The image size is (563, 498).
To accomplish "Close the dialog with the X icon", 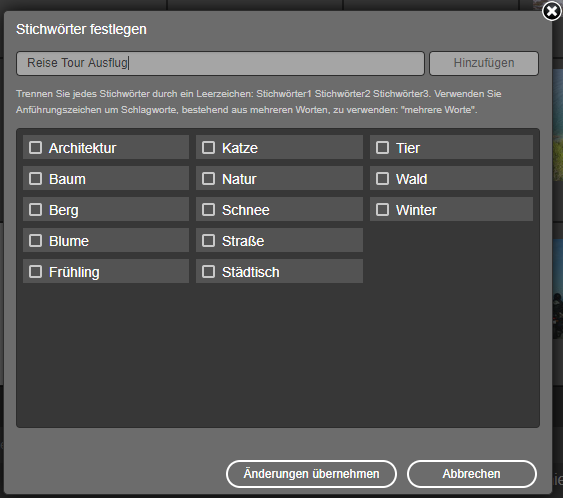I will point(552,11).
